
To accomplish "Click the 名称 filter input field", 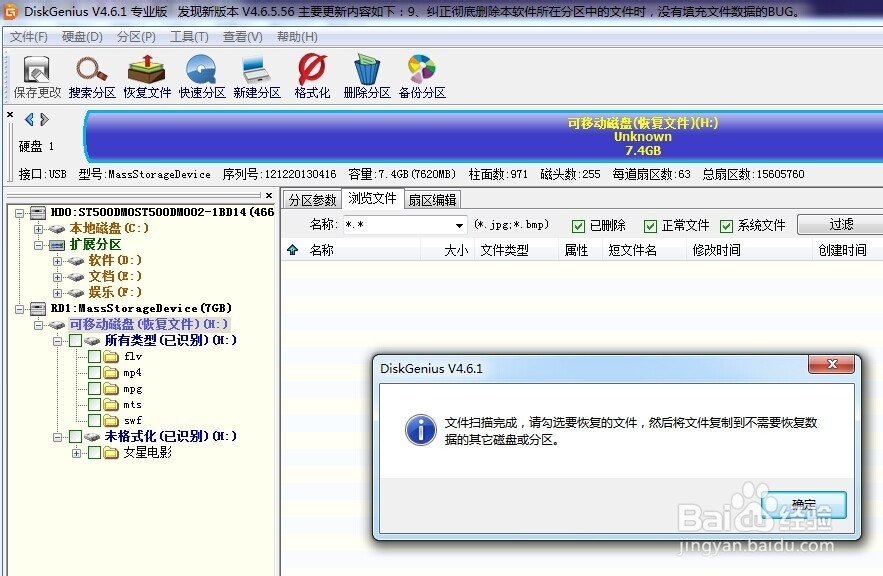I will [399, 225].
